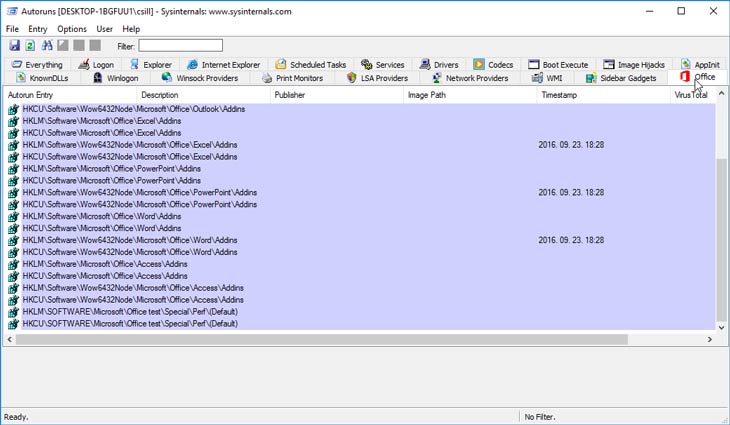Click the Image Path column header
This screenshot has width=730, height=425.
coord(468,95)
